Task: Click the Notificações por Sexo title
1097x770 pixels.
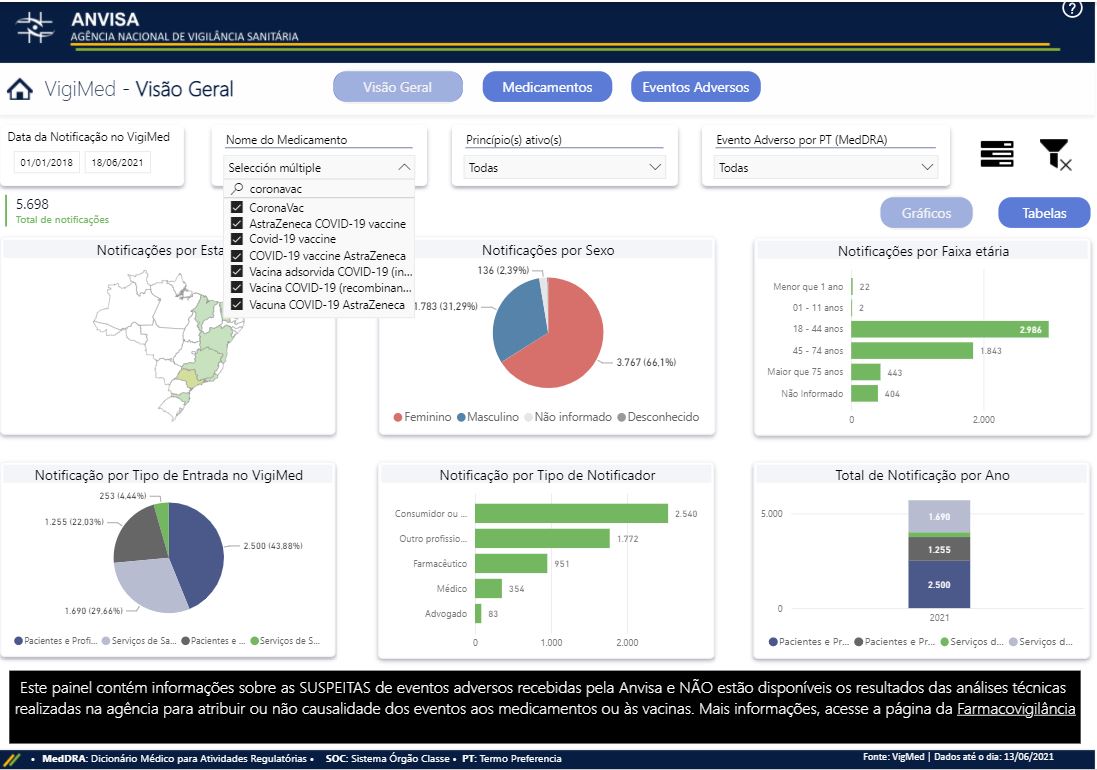Action: pyautogui.click(x=548, y=250)
